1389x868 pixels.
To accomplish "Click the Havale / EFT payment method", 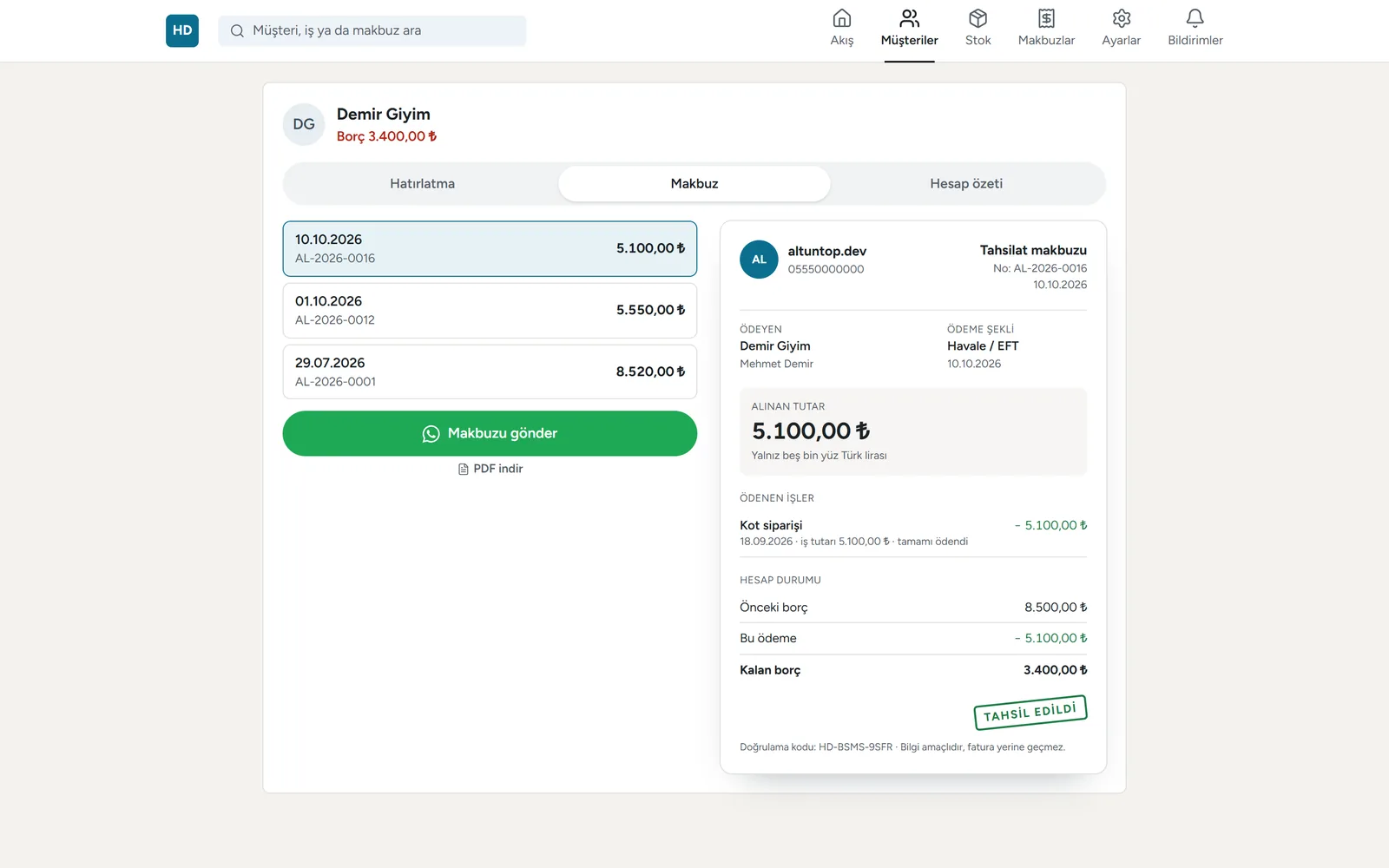I will coord(983,345).
